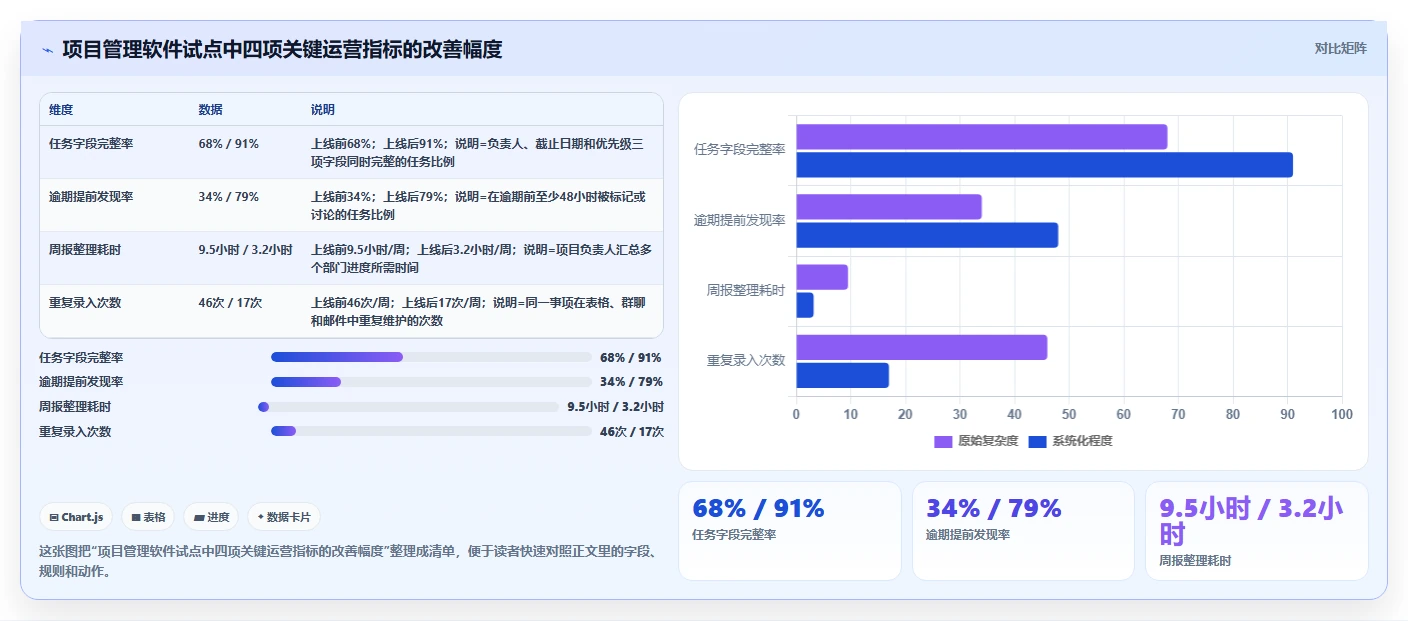Viewport: 1408px width, 621px height.
Task: Select the Chart.js tag chip
Action: pyautogui.click(x=76, y=517)
